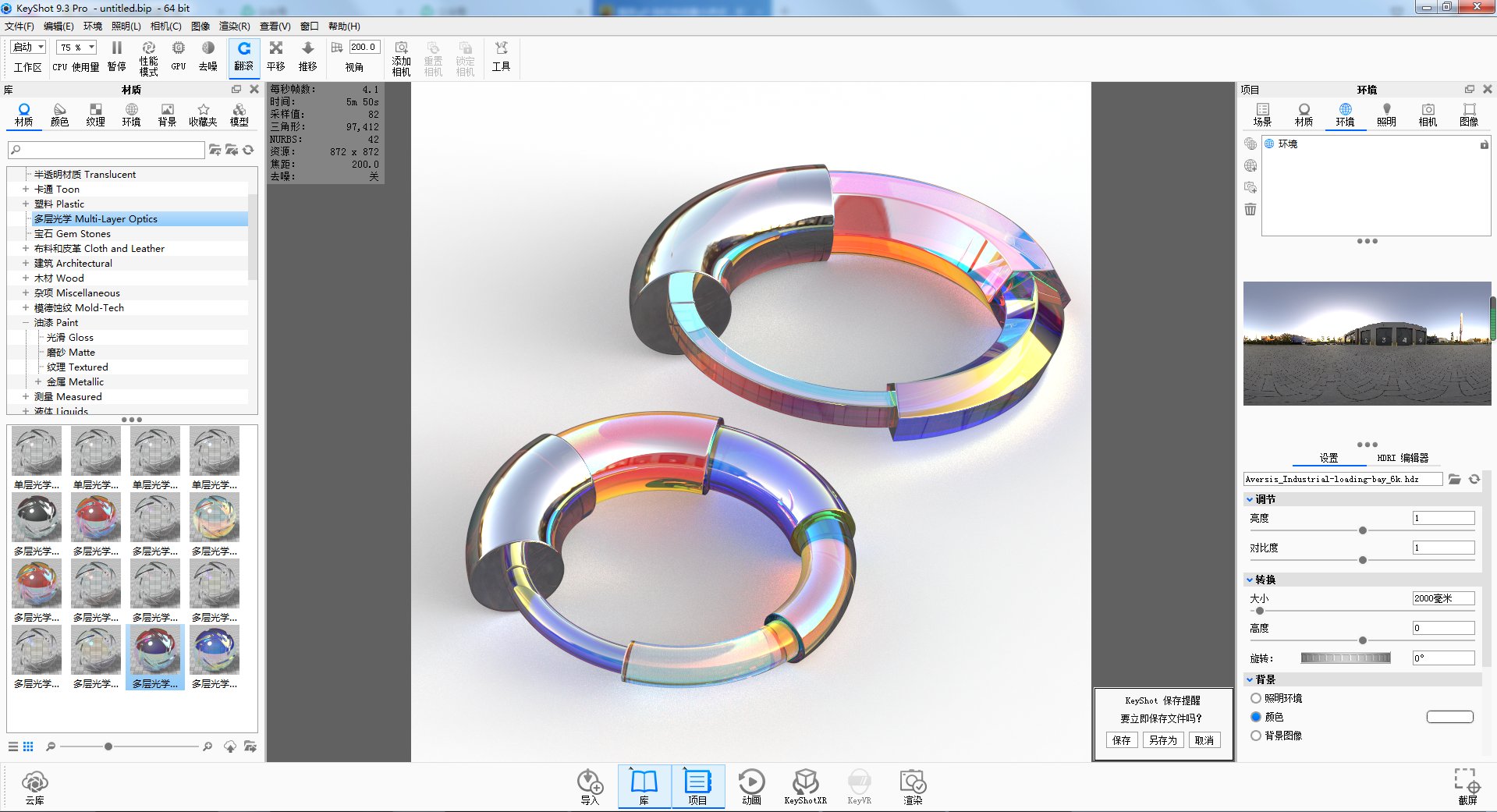Open the 渲染(R) menu
The width and height of the screenshot is (1497, 812).
click(x=234, y=27)
